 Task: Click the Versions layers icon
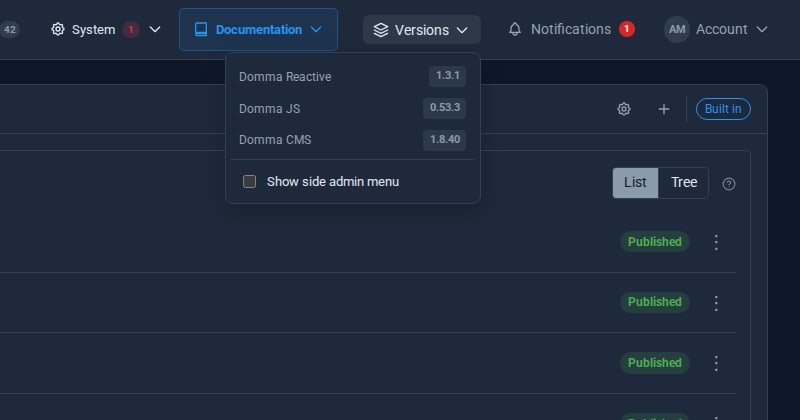click(381, 30)
